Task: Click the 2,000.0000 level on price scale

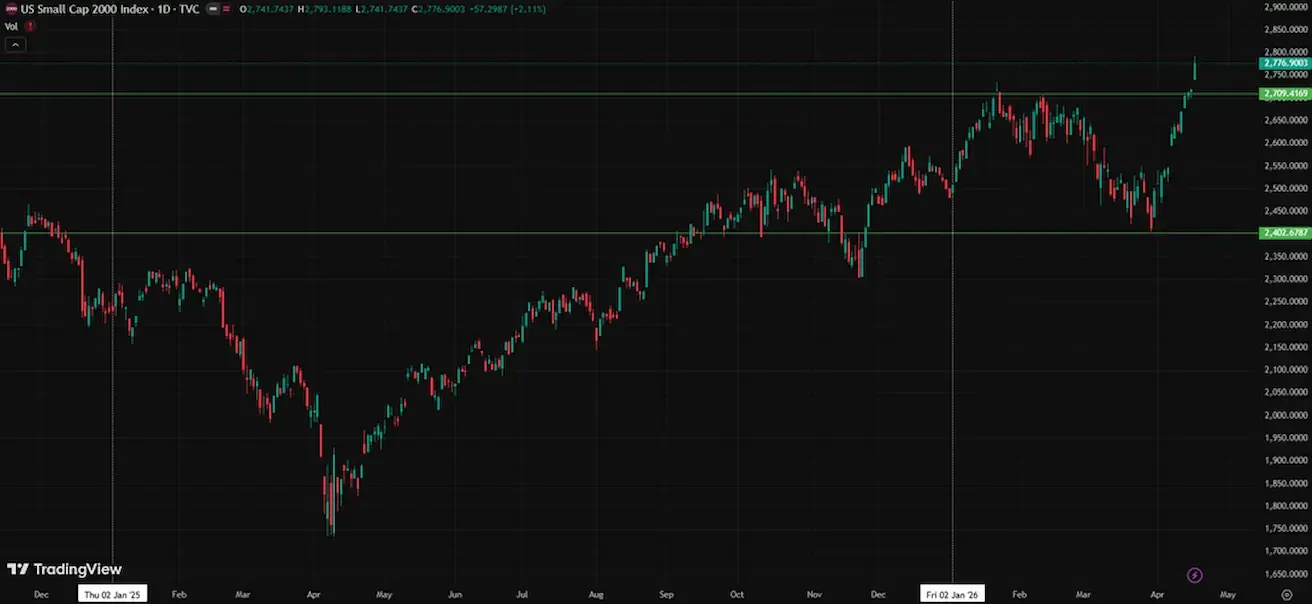Action: [1286, 416]
